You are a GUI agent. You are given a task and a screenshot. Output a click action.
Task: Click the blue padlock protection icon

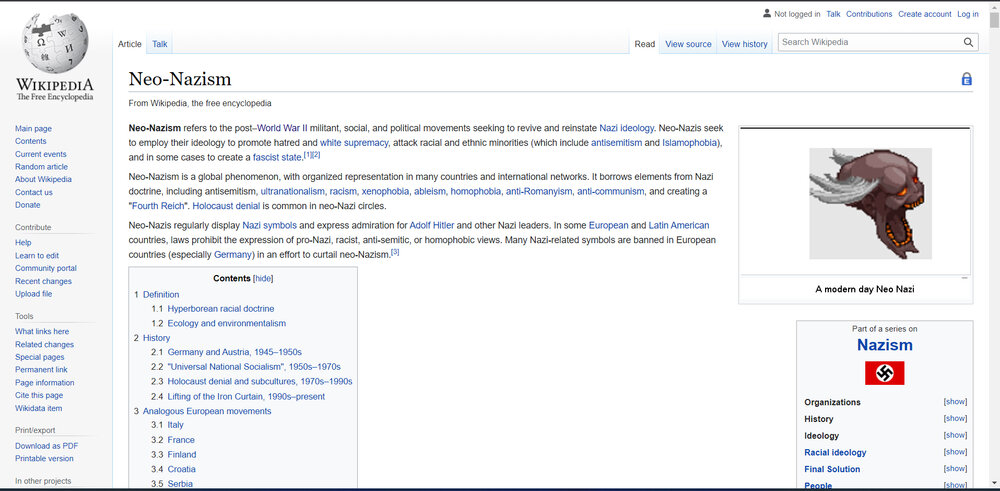click(x=966, y=79)
